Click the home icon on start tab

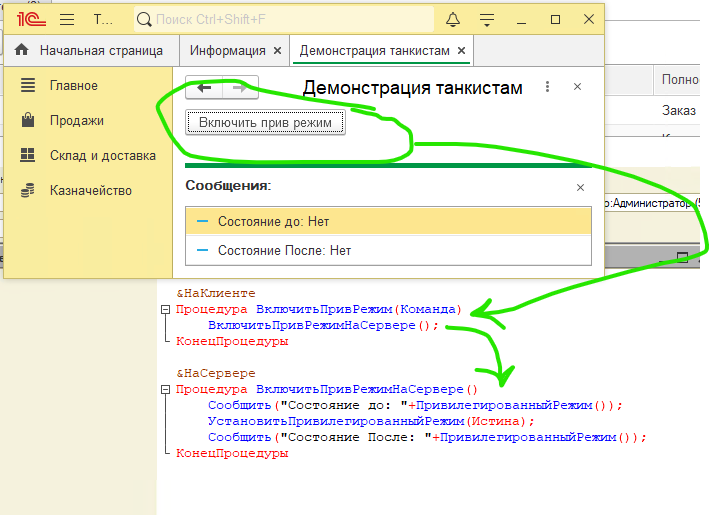21,50
